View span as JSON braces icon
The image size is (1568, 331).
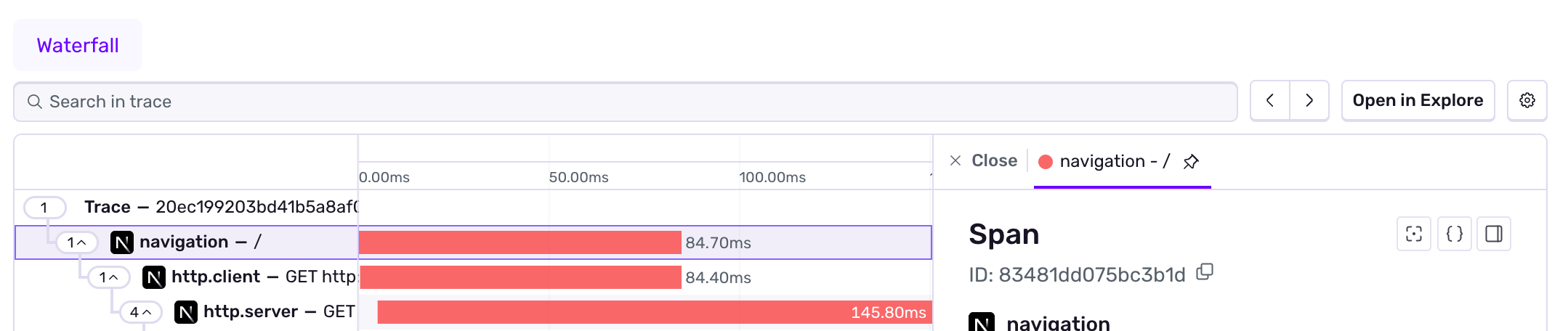(x=1454, y=234)
